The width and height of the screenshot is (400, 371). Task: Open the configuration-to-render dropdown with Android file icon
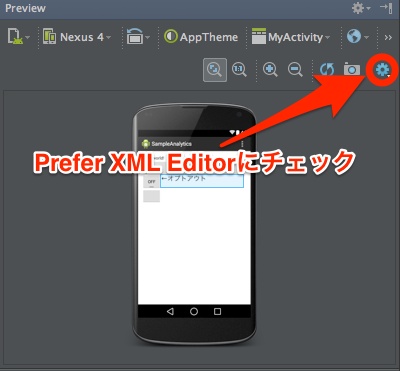[18, 37]
